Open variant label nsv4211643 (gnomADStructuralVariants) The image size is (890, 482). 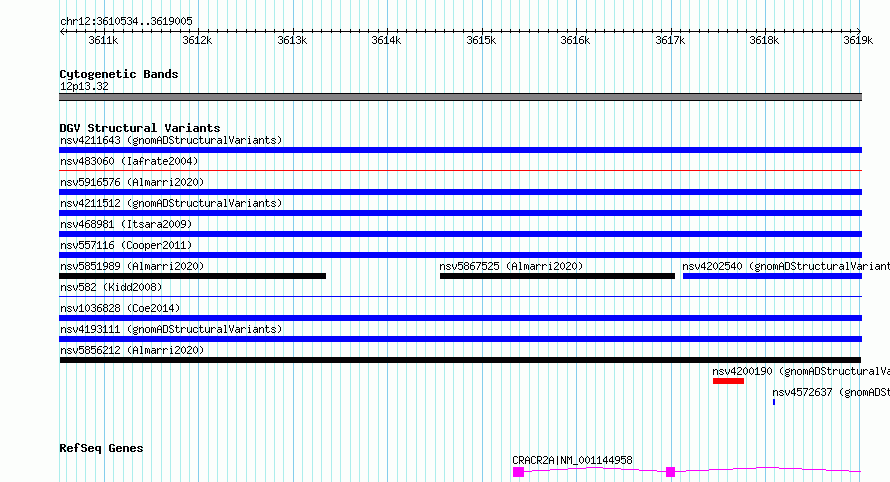pos(171,140)
